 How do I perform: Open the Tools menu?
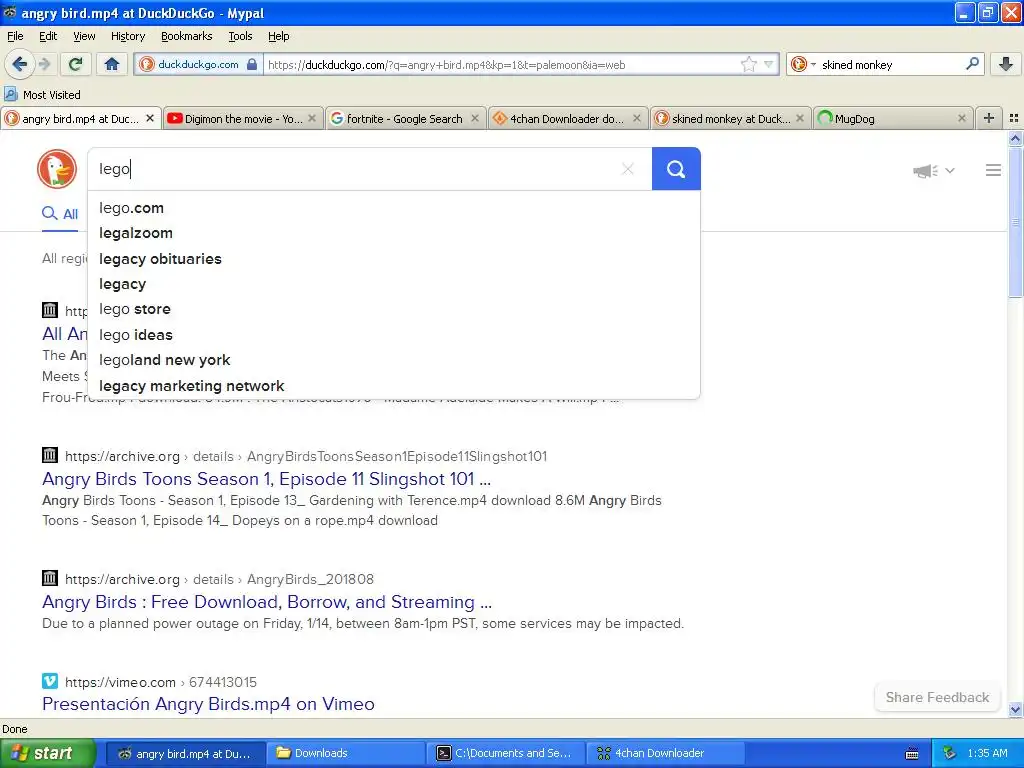(240, 36)
